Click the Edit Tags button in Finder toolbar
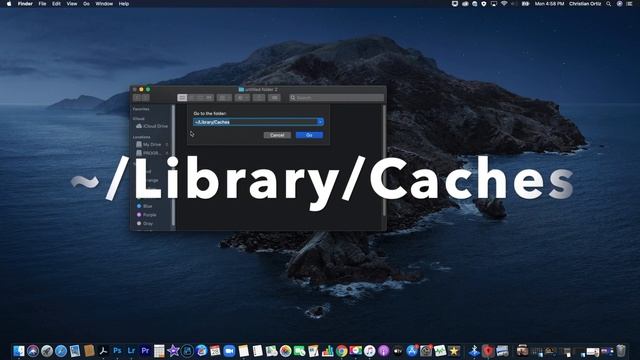 (275, 98)
